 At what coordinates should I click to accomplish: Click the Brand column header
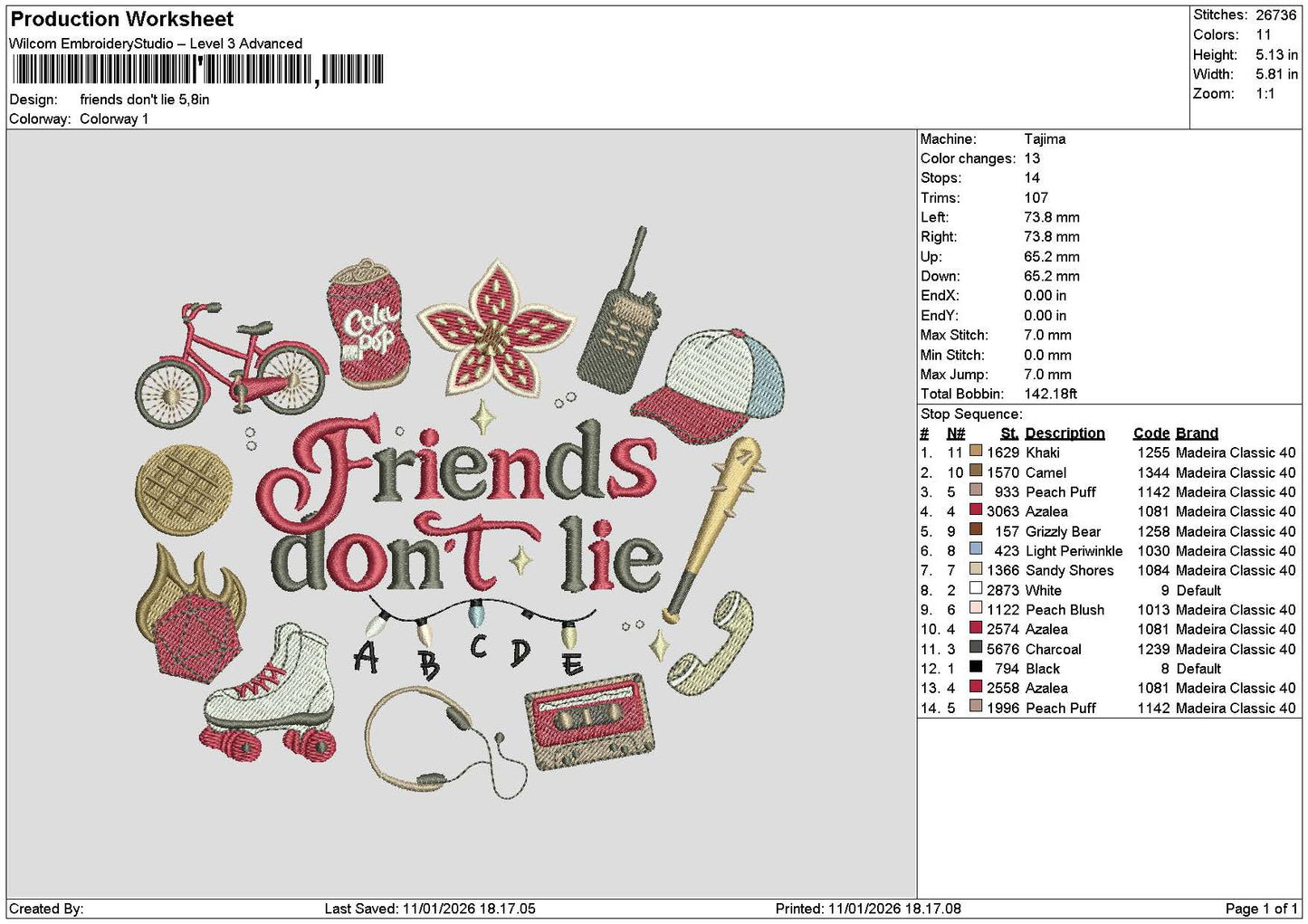coord(1197,433)
